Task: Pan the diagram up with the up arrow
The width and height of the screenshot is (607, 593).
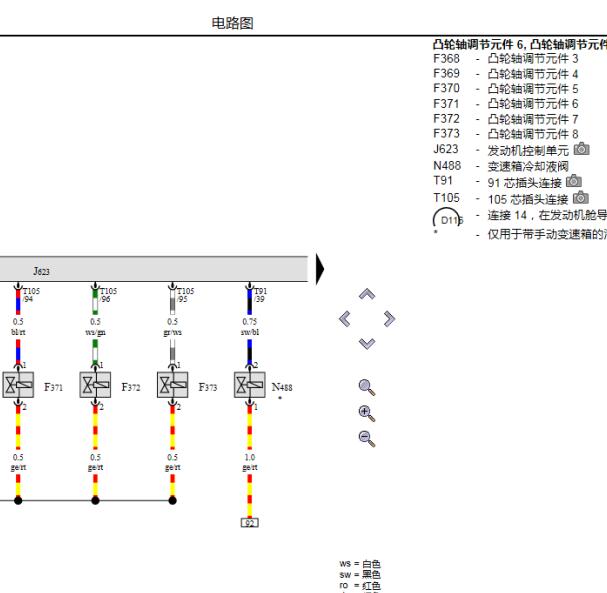Action: [x=367, y=294]
